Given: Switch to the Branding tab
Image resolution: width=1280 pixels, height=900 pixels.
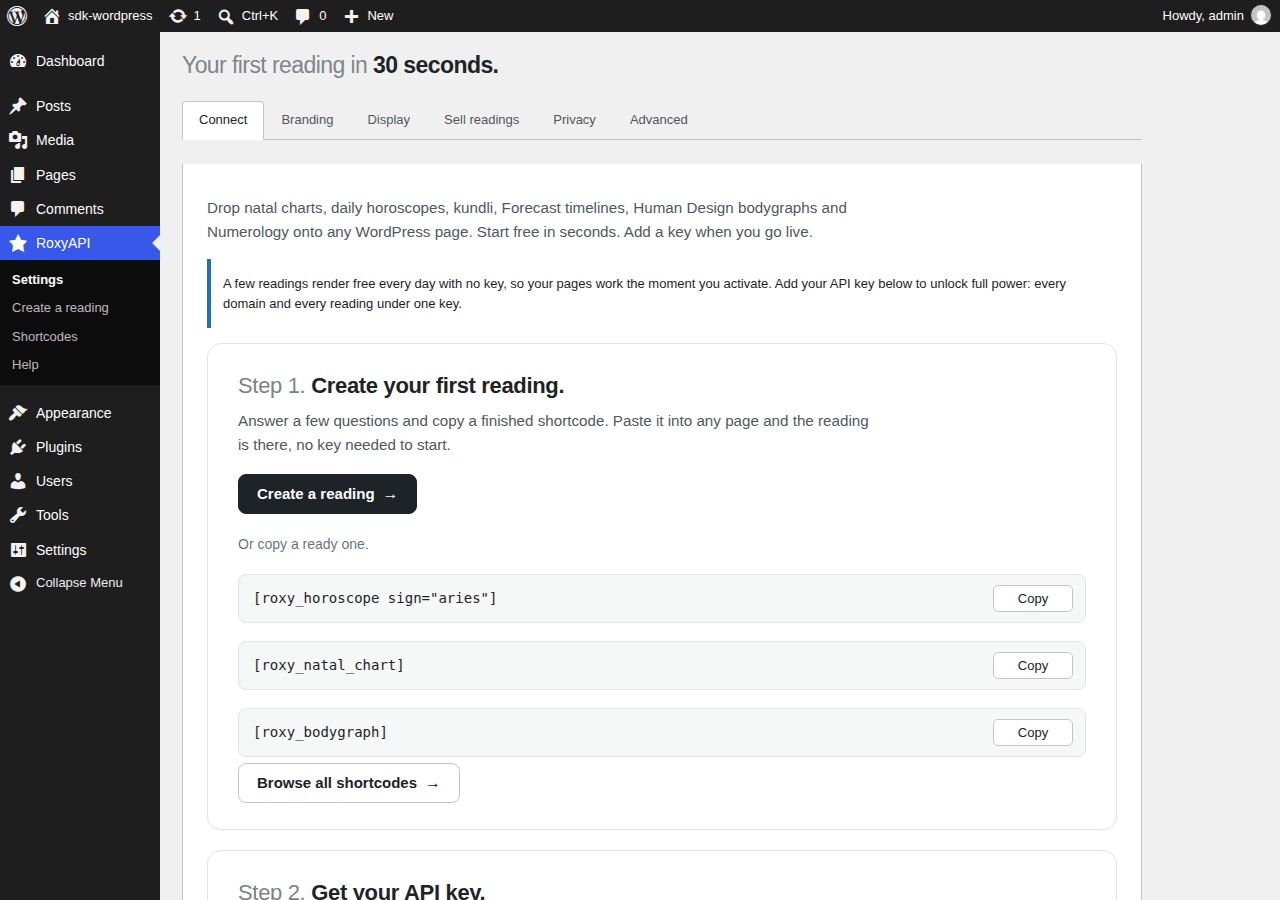Looking at the screenshot, I should 307,120.
